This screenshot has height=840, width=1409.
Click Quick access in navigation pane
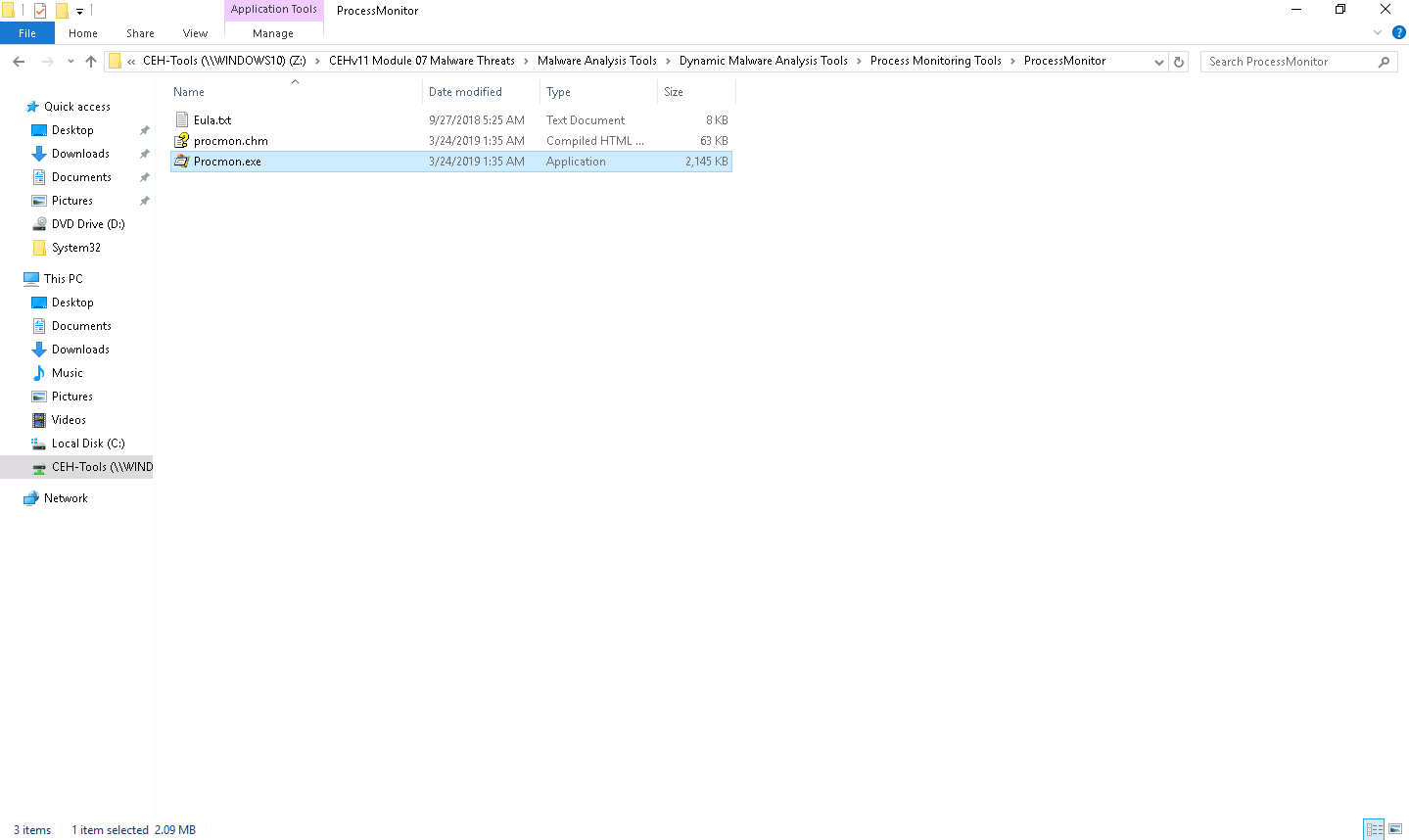(77, 107)
